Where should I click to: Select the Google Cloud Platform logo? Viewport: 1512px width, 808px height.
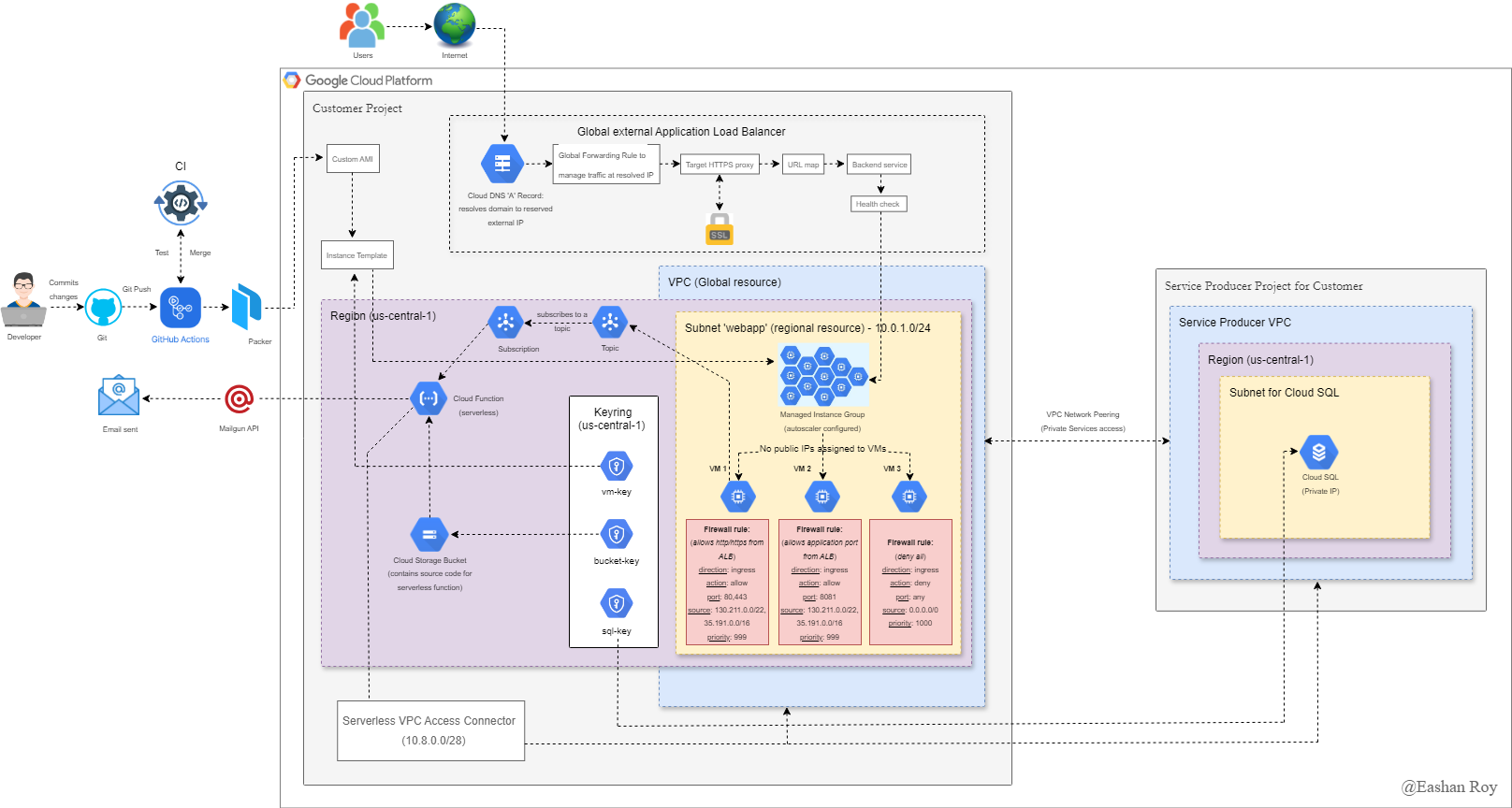point(292,80)
